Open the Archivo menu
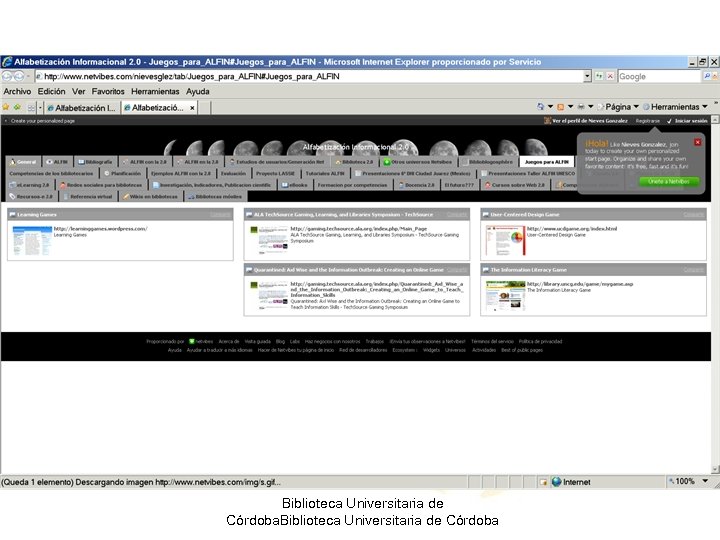This screenshot has height=540, width=720. pos(17,91)
